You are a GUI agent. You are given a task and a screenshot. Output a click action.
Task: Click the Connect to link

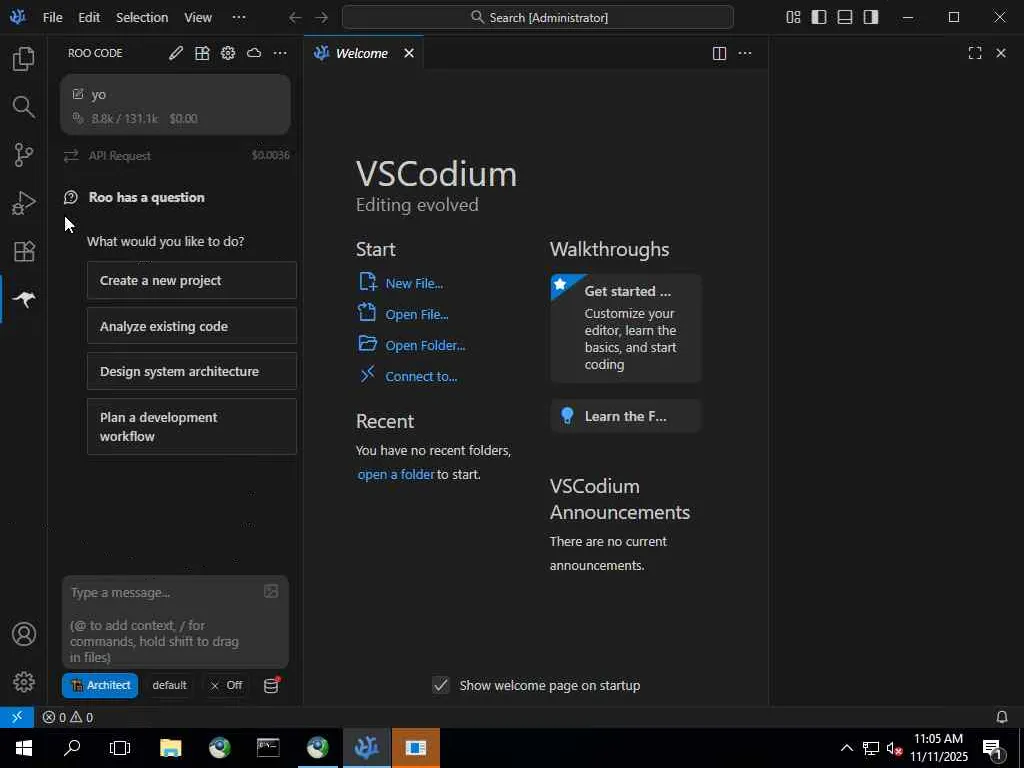(x=421, y=376)
